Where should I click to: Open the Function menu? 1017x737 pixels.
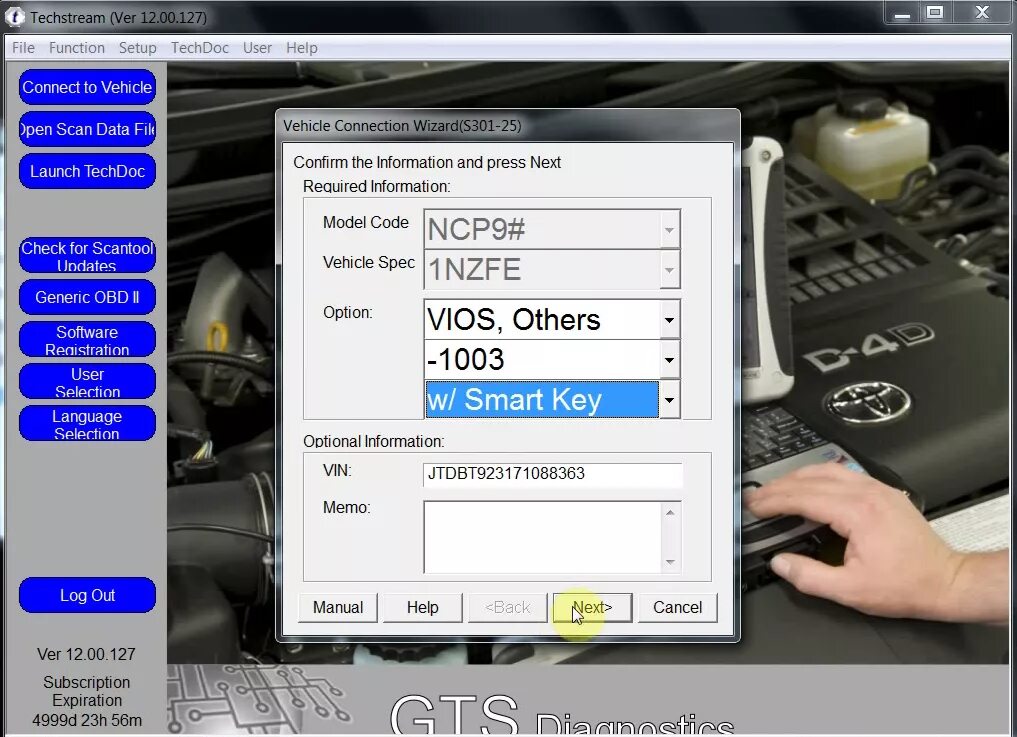(77, 48)
